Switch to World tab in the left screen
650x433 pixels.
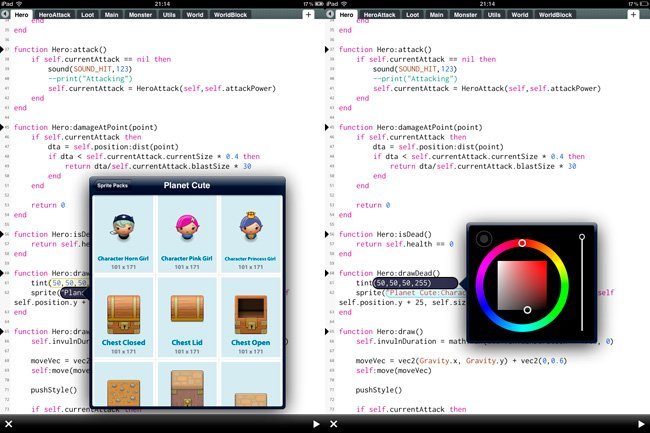(x=194, y=15)
